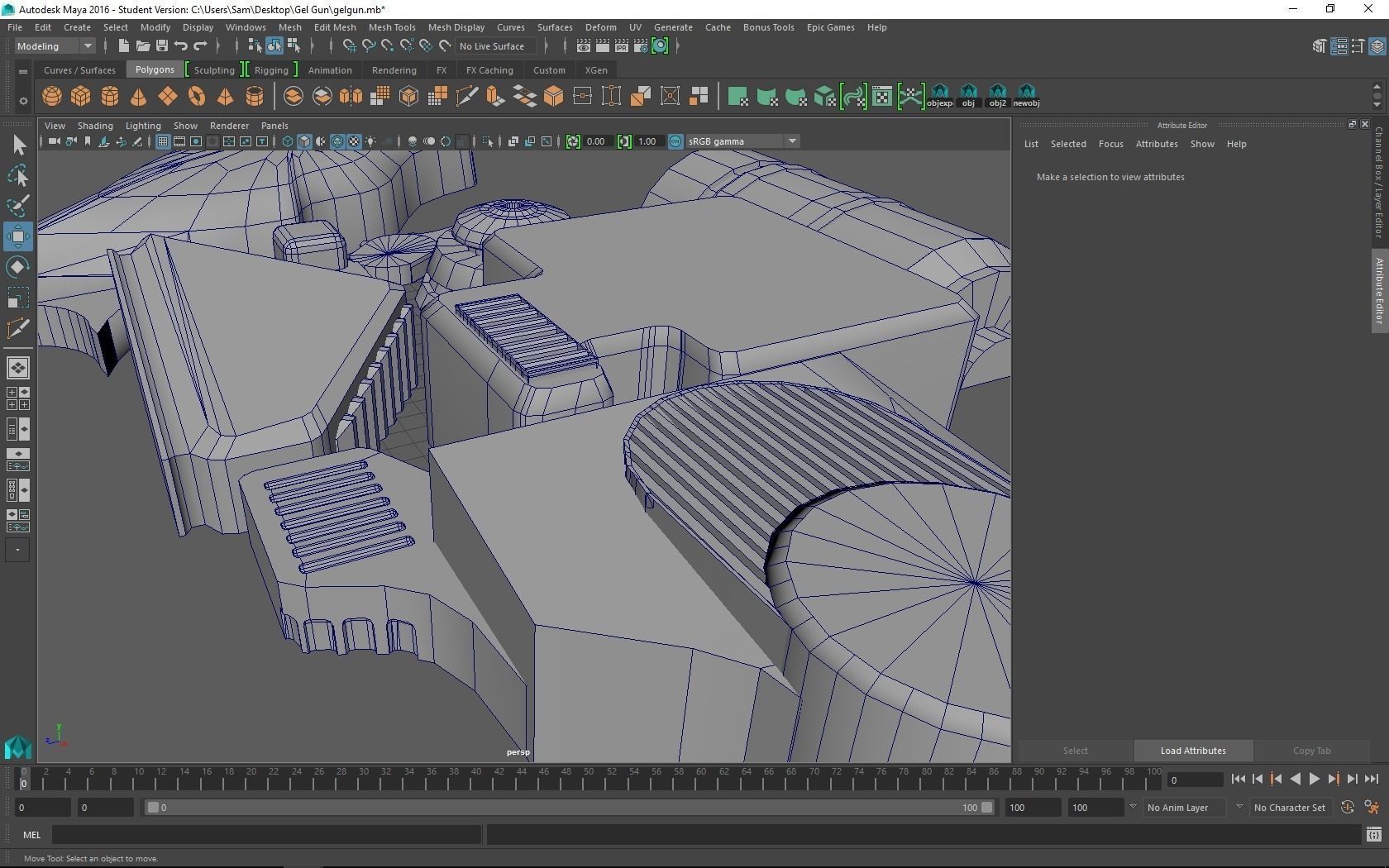Click the Load Attributes button

tap(1192, 751)
